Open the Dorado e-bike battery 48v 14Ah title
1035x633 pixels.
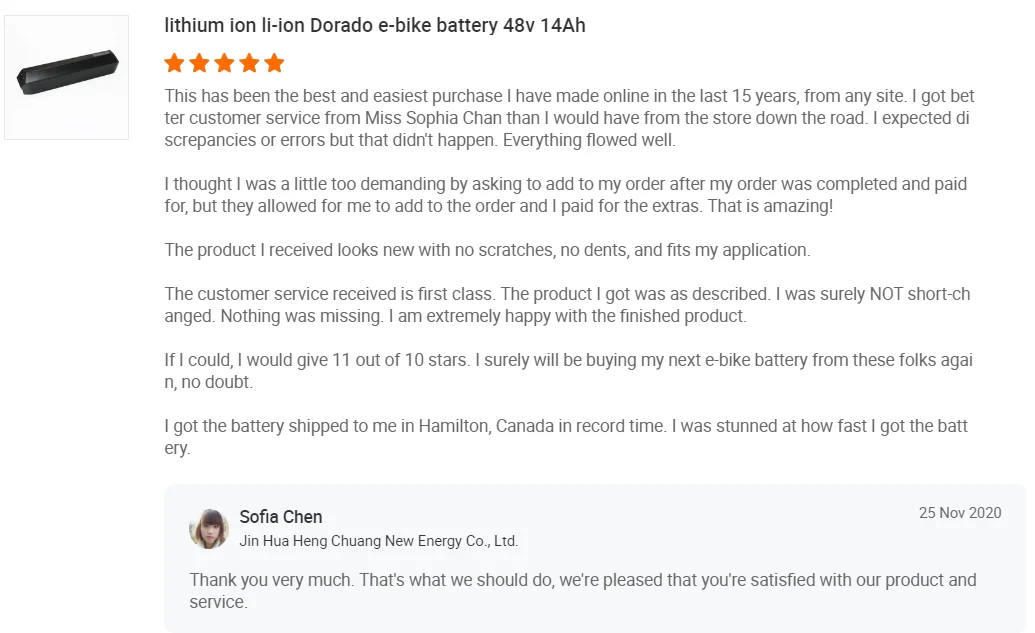click(x=375, y=26)
